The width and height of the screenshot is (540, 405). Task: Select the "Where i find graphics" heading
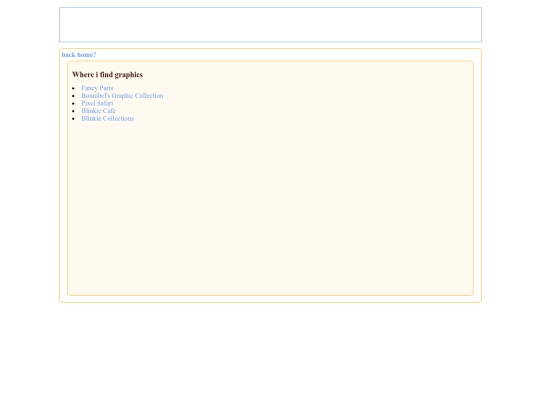[x=107, y=75]
